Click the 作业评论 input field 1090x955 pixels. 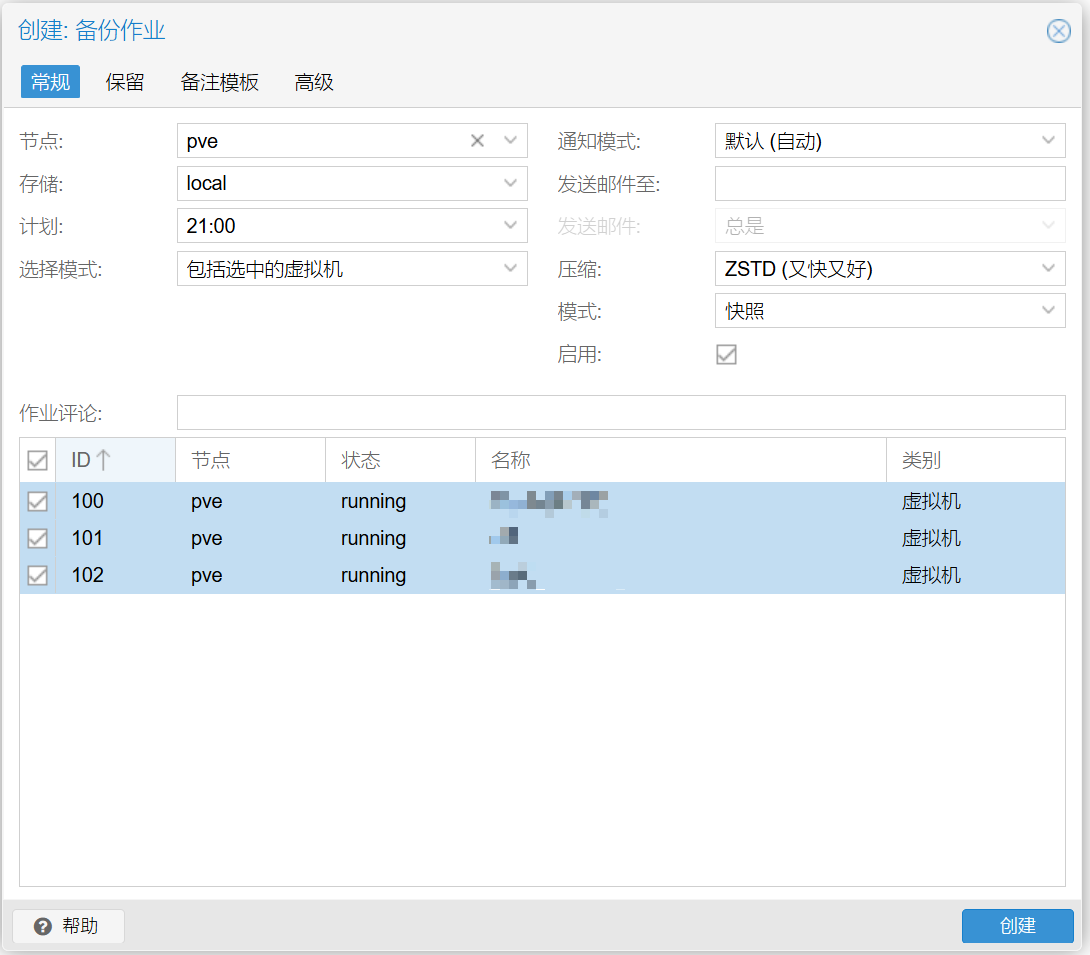point(620,412)
